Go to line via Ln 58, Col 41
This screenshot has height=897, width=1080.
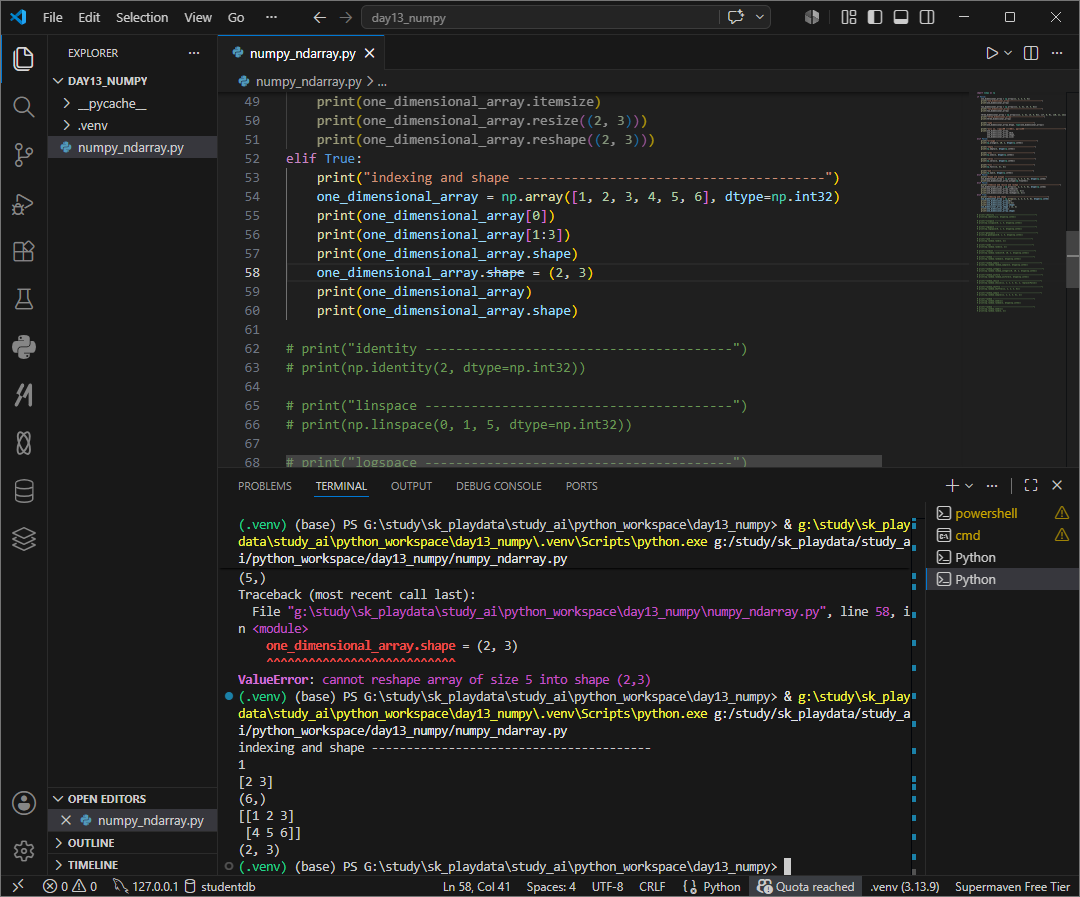pyautogui.click(x=476, y=887)
